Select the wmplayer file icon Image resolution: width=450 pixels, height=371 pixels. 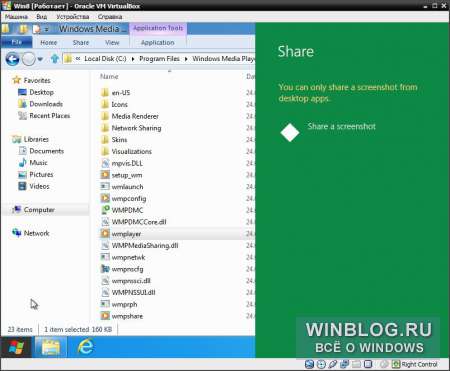(105, 234)
